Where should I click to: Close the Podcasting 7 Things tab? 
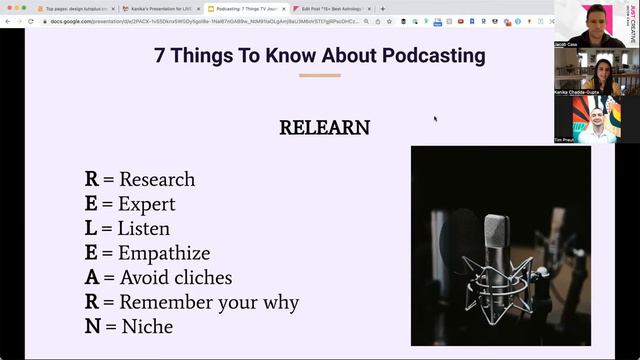click(284, 9)
